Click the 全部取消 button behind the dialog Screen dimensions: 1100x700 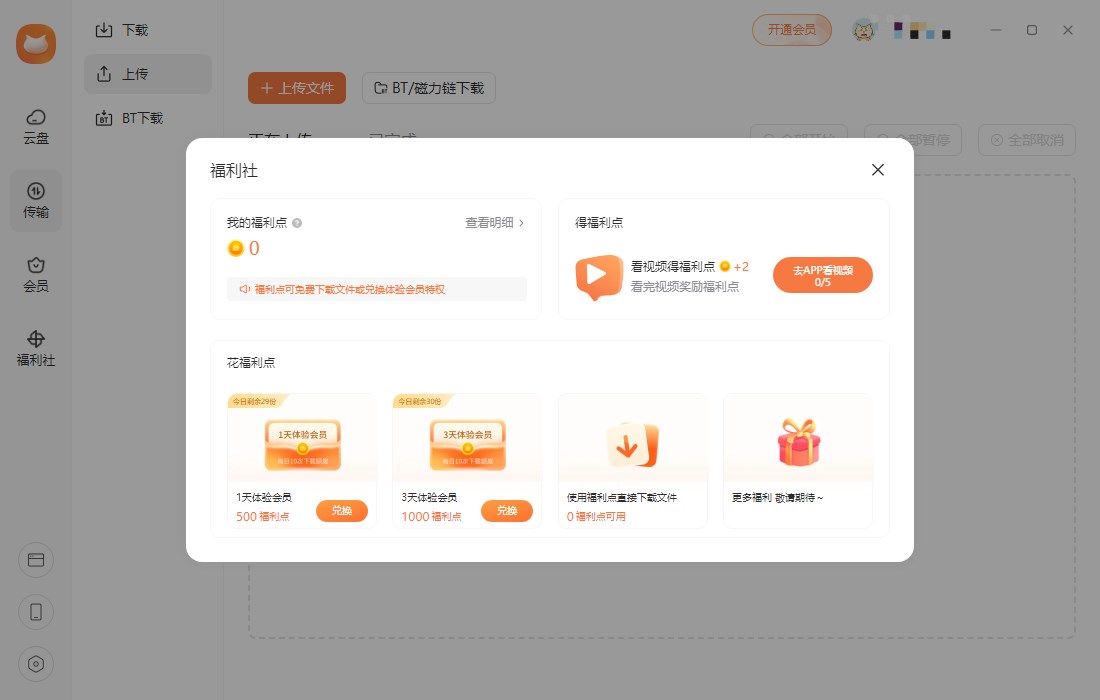point(1027,140)
